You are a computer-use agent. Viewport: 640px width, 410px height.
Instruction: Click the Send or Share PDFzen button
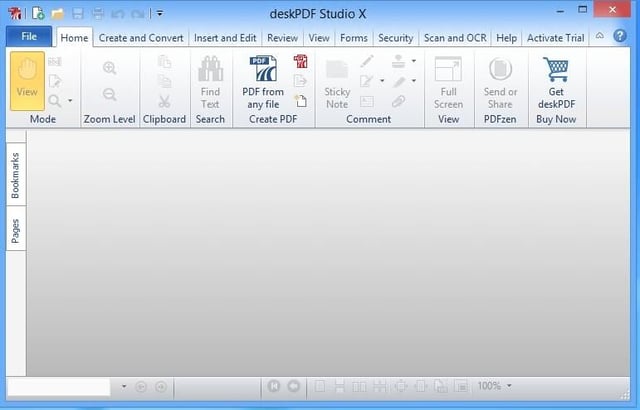pyautogui.click(x=500, y=83)
